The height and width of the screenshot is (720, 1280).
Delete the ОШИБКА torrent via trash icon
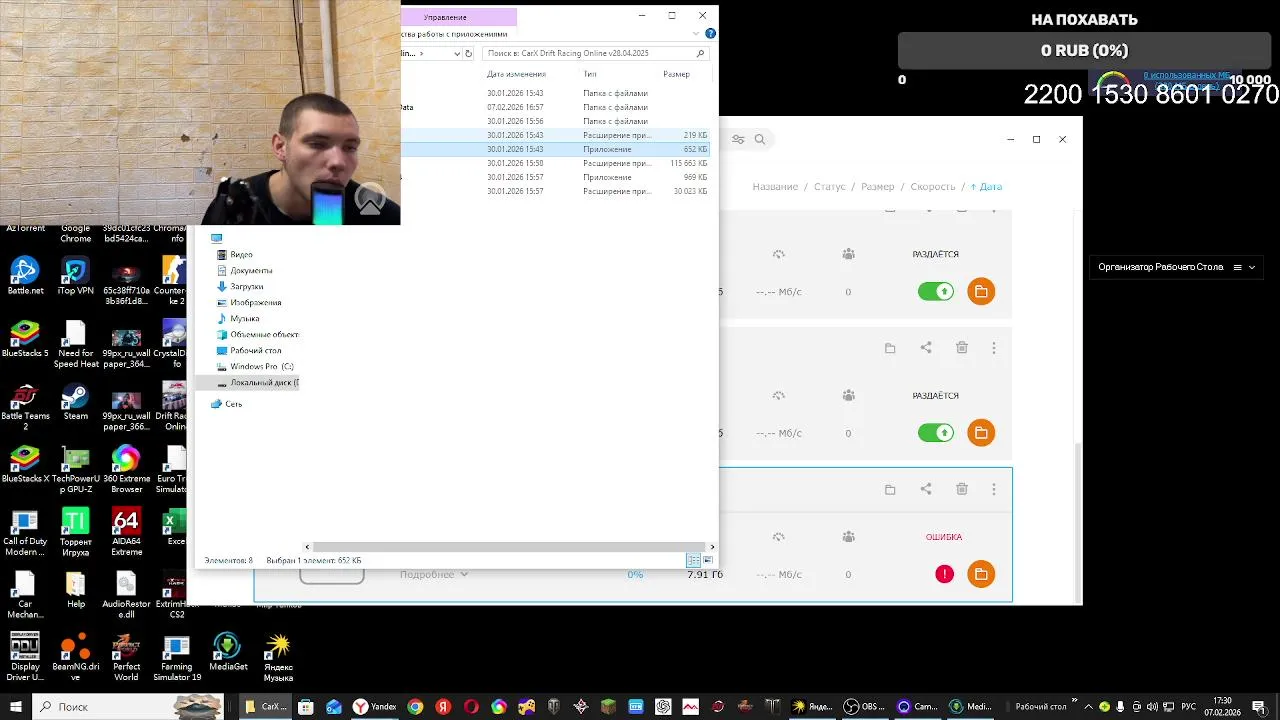962,489
